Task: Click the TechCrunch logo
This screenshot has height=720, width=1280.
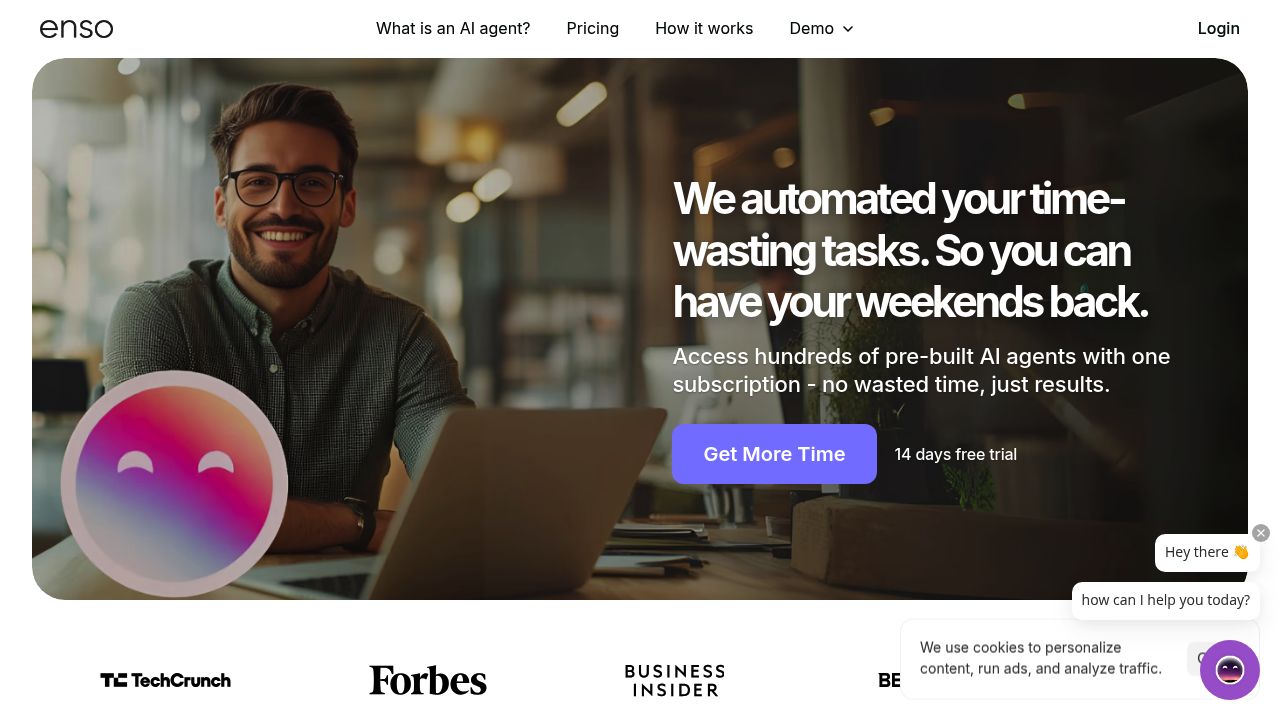Action: [166, 680]
